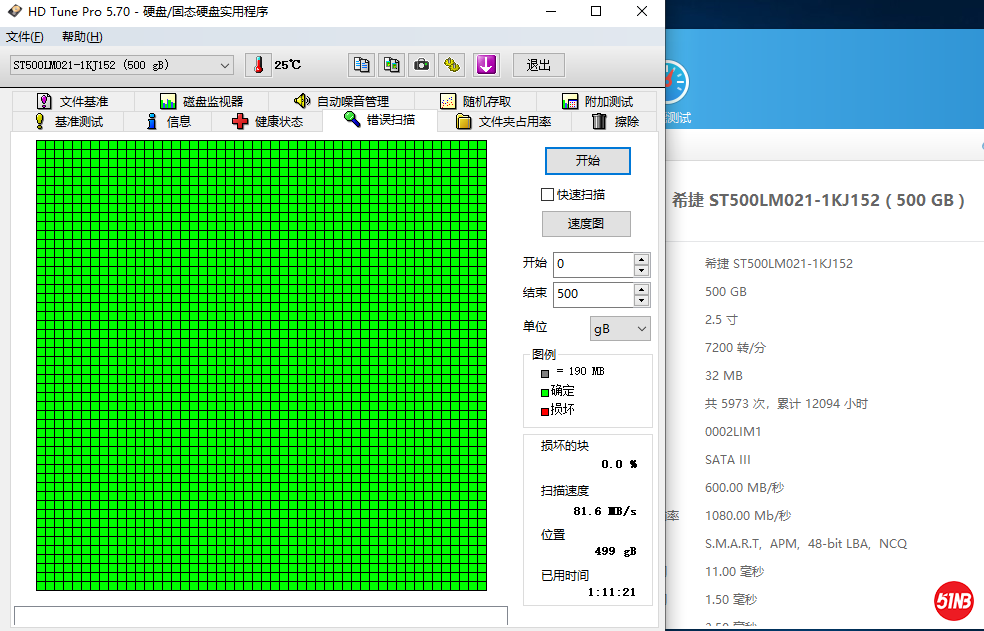Open the 自动噪音管理 tab
This screenshot has width=984, height=631.
click(x=341, y=101)
